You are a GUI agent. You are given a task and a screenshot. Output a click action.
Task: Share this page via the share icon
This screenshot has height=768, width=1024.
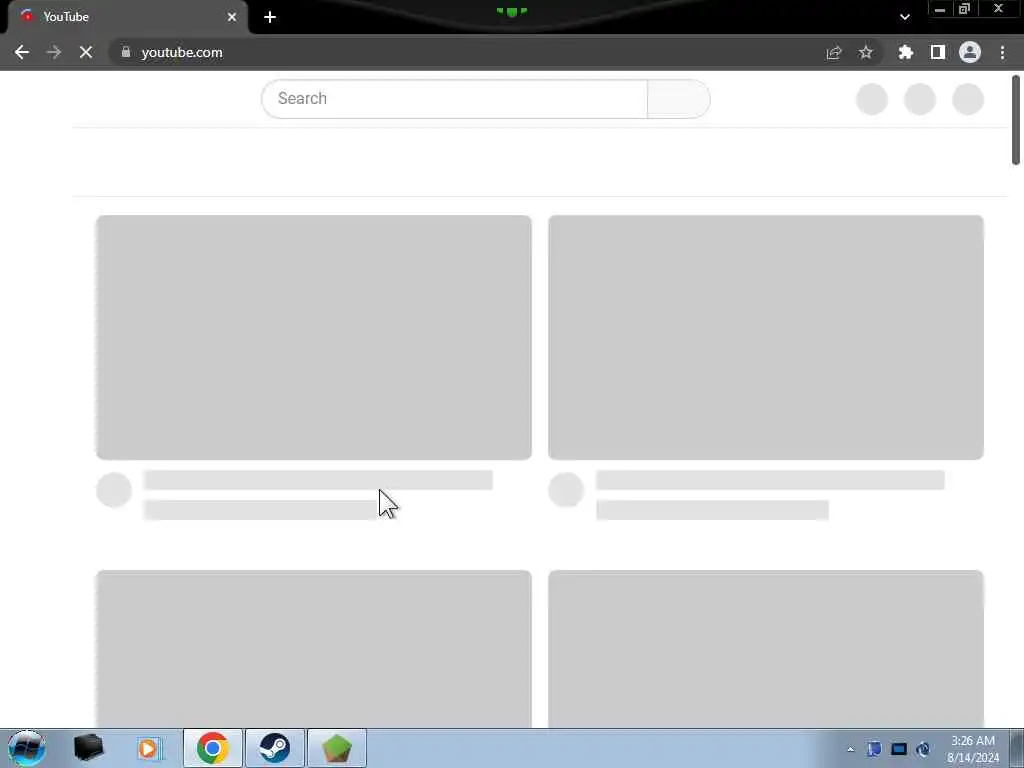[x=834, y=53]
